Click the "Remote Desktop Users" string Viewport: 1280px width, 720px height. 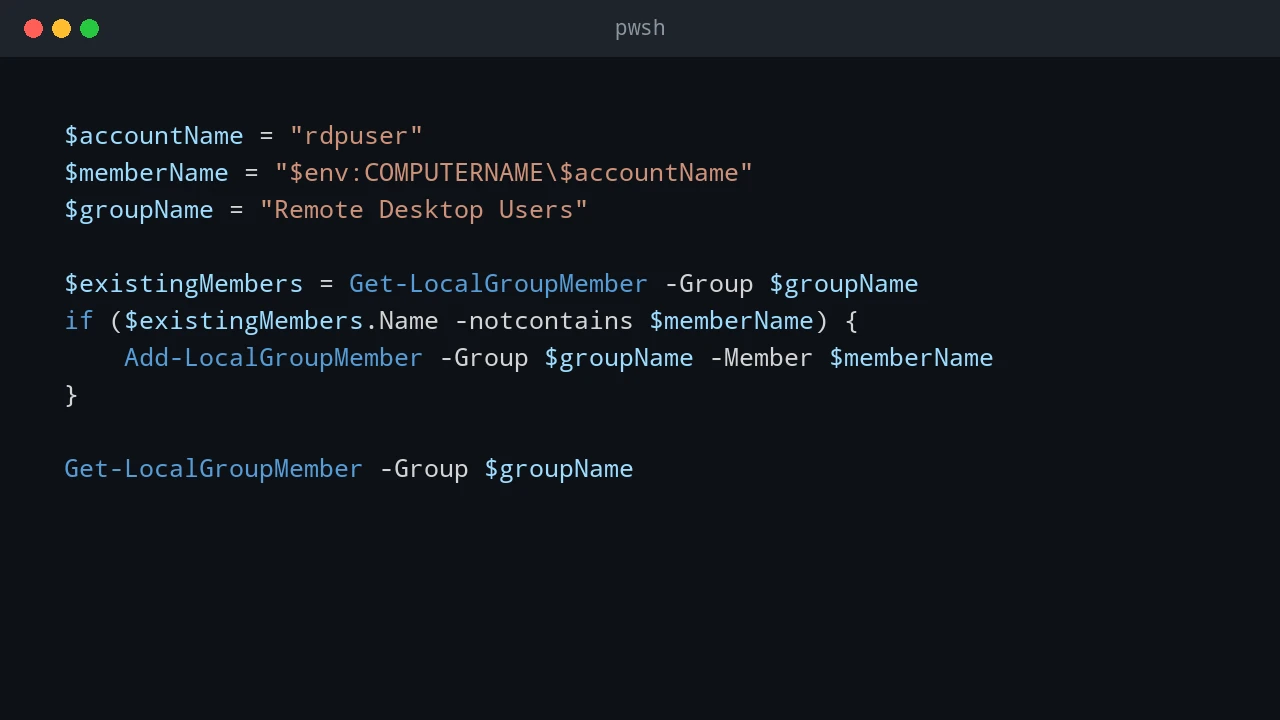pos(424,209)
